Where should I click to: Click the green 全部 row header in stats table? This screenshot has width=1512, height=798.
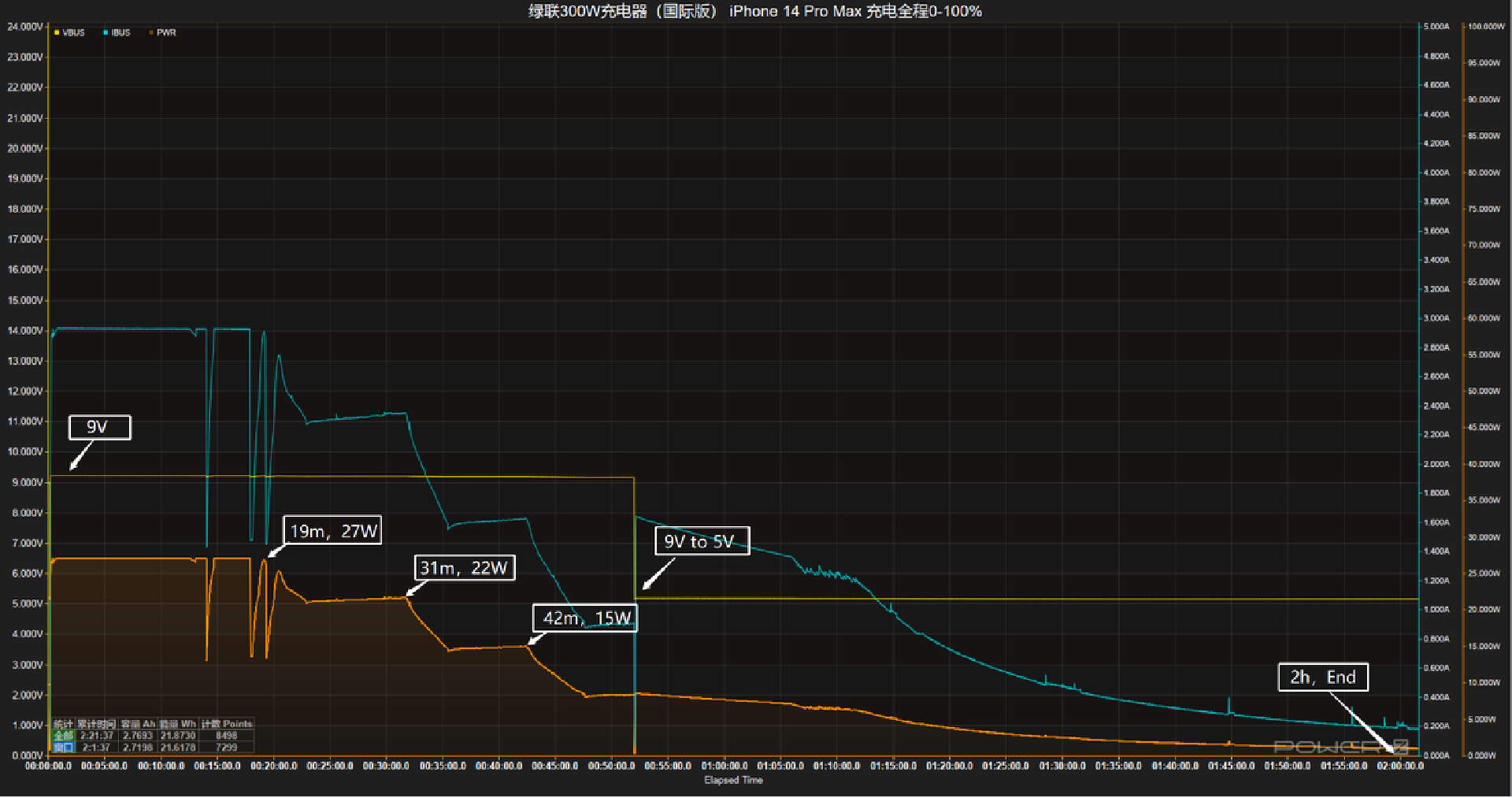click(x=63, y=736)
